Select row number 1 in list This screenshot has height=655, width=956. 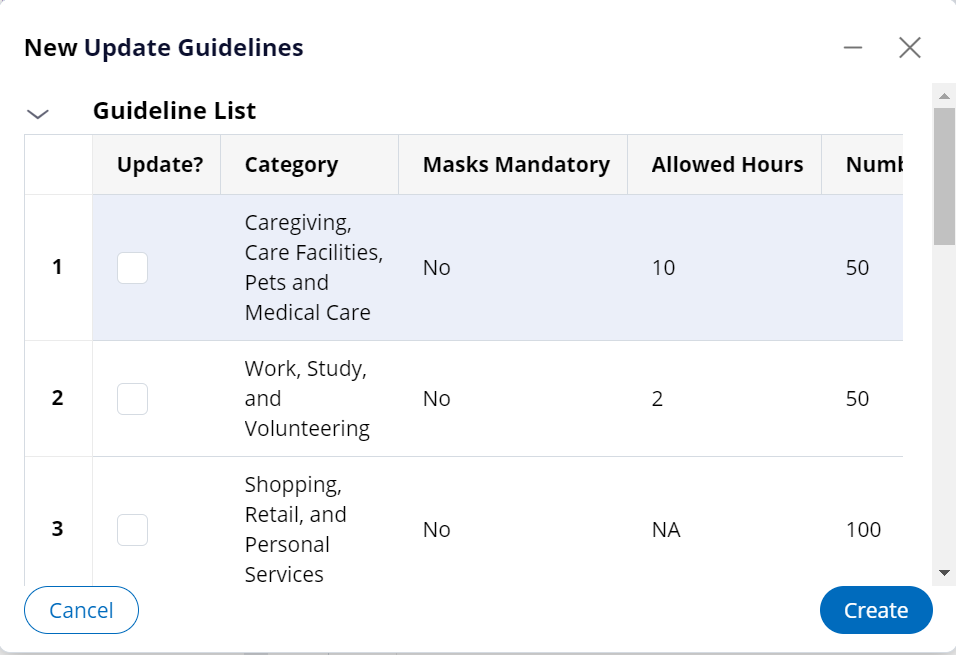pos(58,267)
